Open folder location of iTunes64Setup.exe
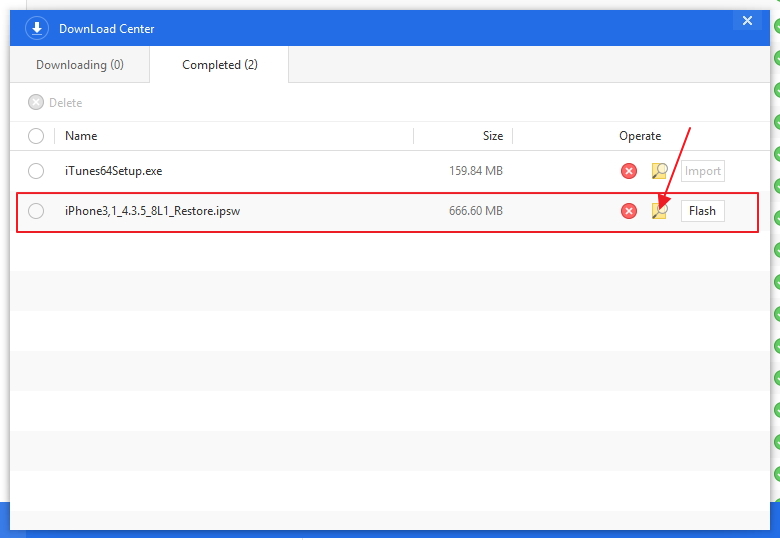 (659, 171)
